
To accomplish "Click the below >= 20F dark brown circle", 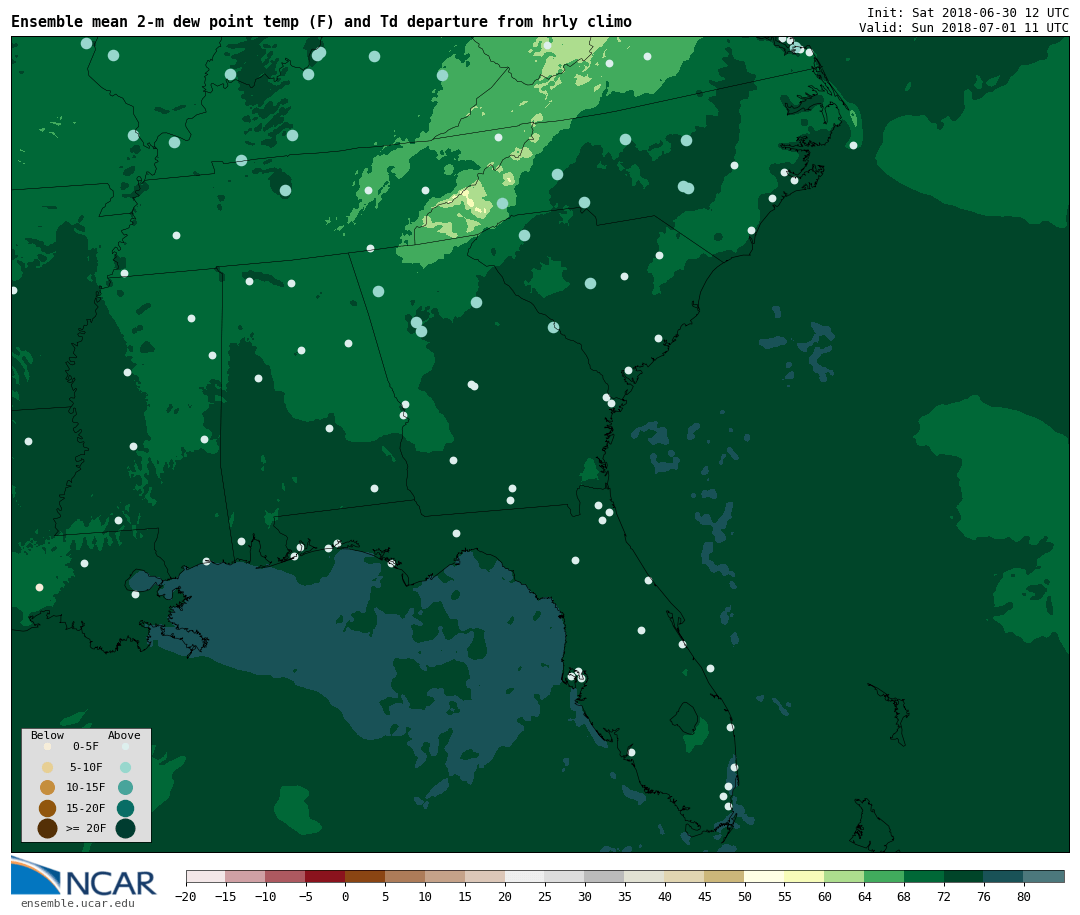I will [48, 828].
